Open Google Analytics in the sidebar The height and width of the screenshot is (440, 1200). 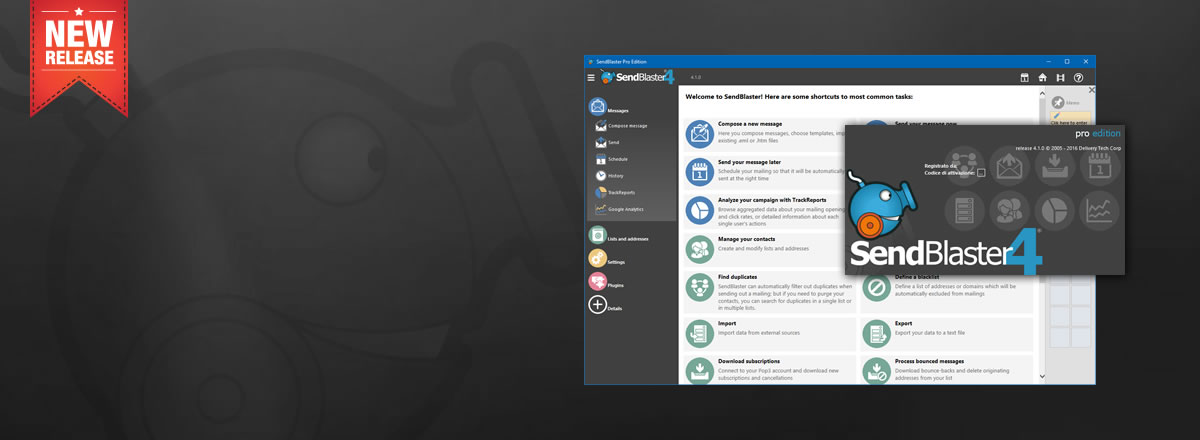(x=618, y=209)
